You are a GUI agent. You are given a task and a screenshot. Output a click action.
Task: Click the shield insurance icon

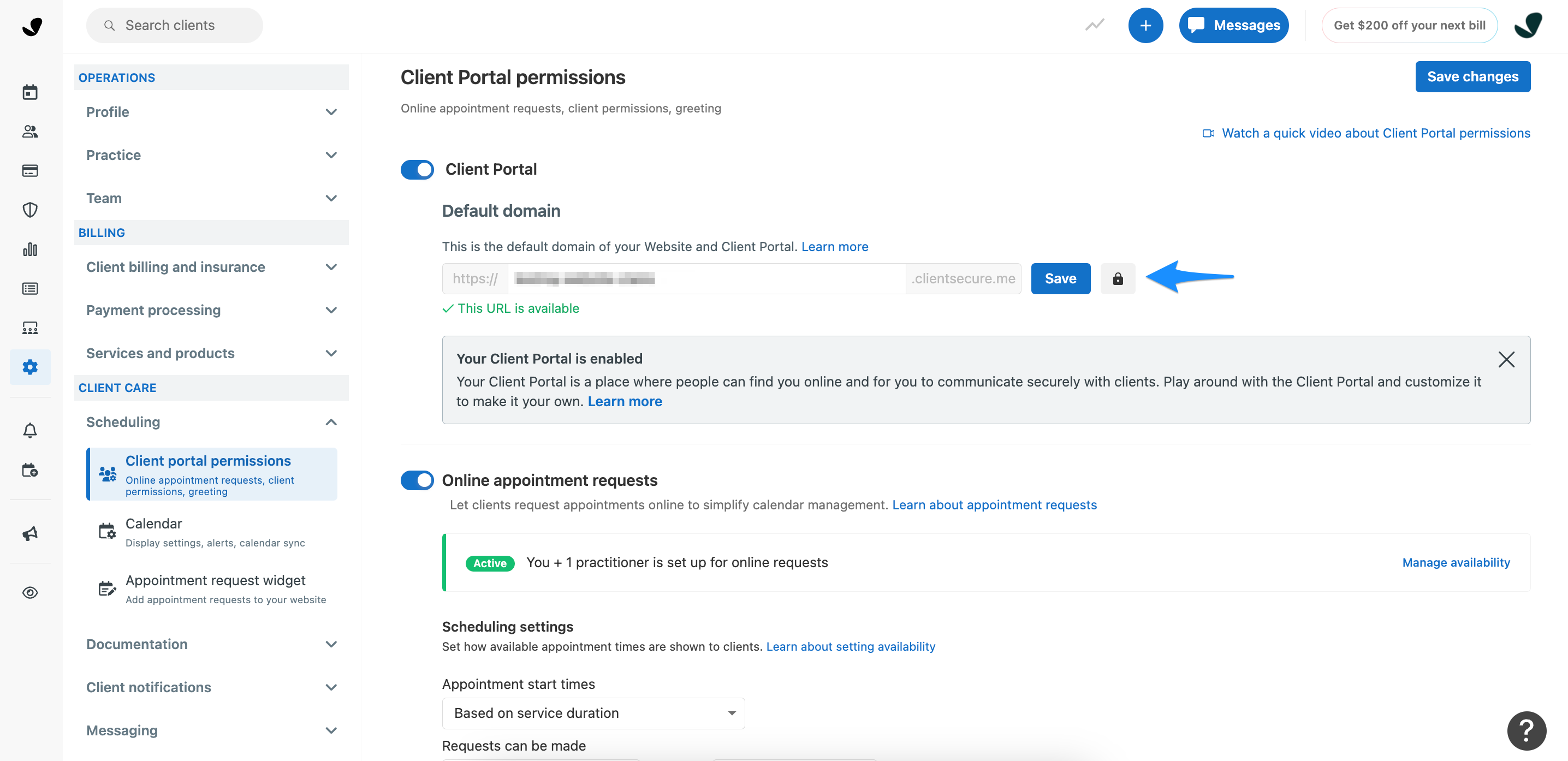click(x=31, y=210)
